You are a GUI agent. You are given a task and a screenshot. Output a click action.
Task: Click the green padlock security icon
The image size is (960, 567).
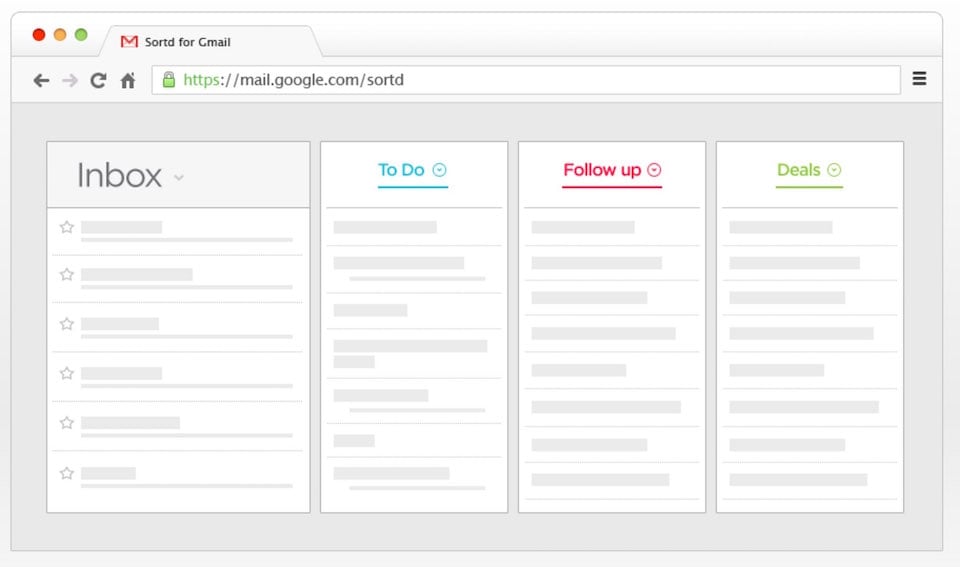point(168,80)
